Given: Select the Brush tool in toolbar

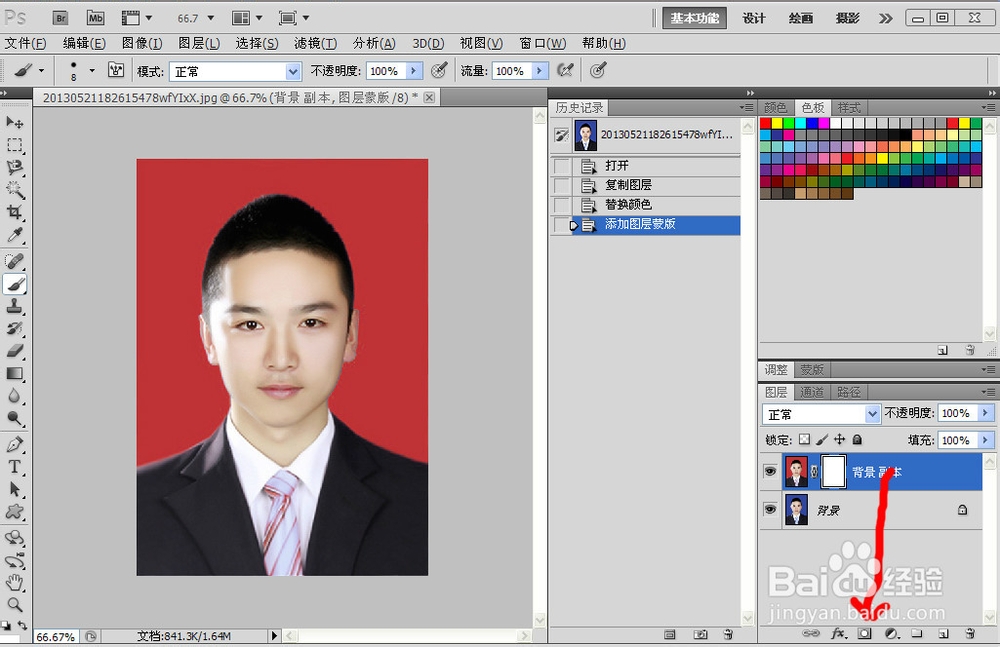Looking at the screenshot, I should [x=15, y=285].
